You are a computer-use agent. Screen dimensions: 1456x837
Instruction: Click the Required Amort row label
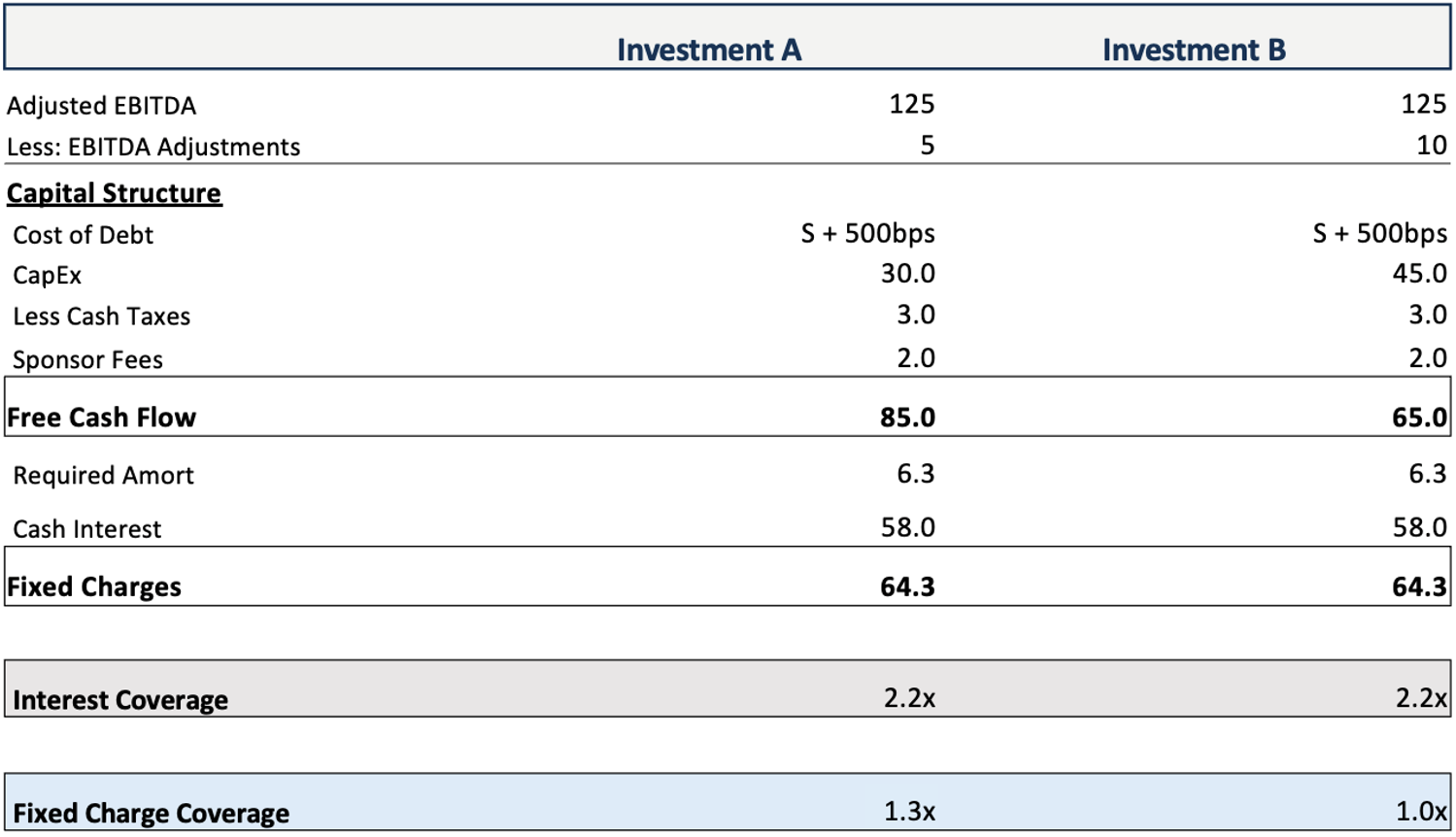tap(103, 476)
